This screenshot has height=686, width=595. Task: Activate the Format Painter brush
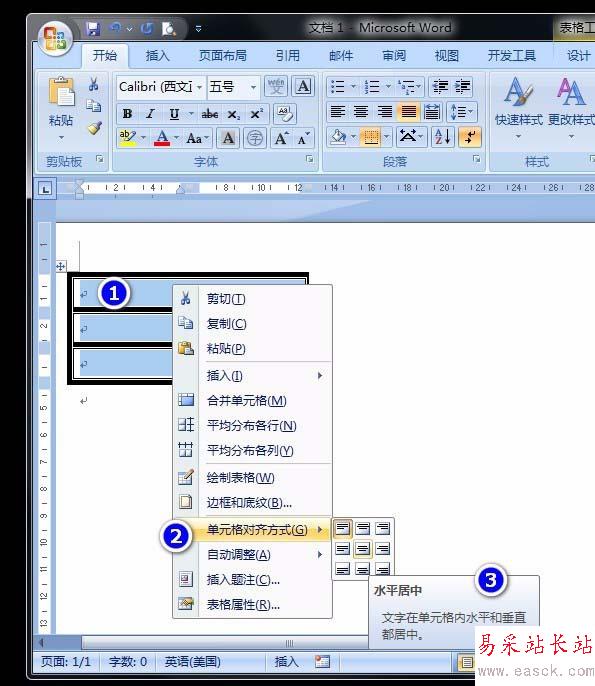tap(94, 127)
